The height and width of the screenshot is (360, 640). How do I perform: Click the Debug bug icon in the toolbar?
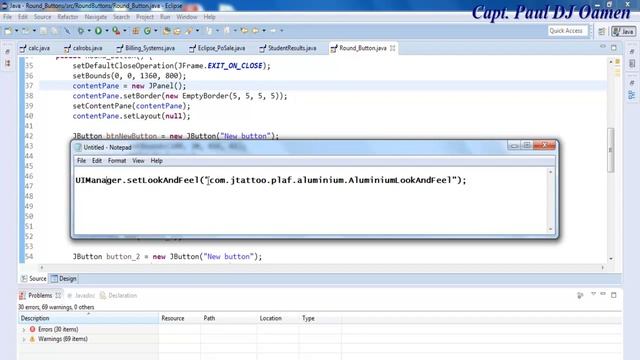[81, 31]
